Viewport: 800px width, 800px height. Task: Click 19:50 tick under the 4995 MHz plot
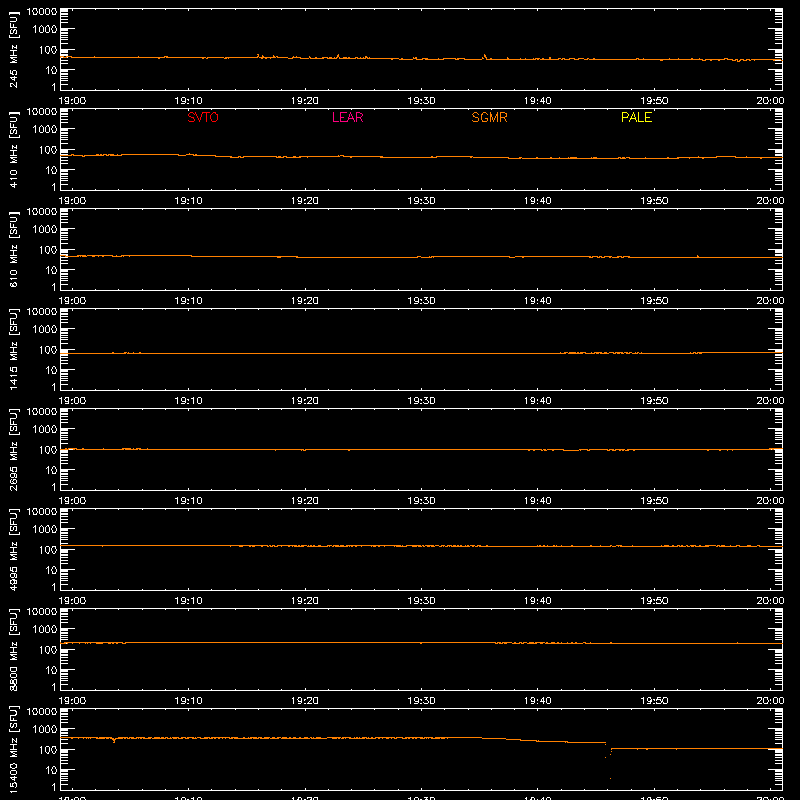coord(654,601)
